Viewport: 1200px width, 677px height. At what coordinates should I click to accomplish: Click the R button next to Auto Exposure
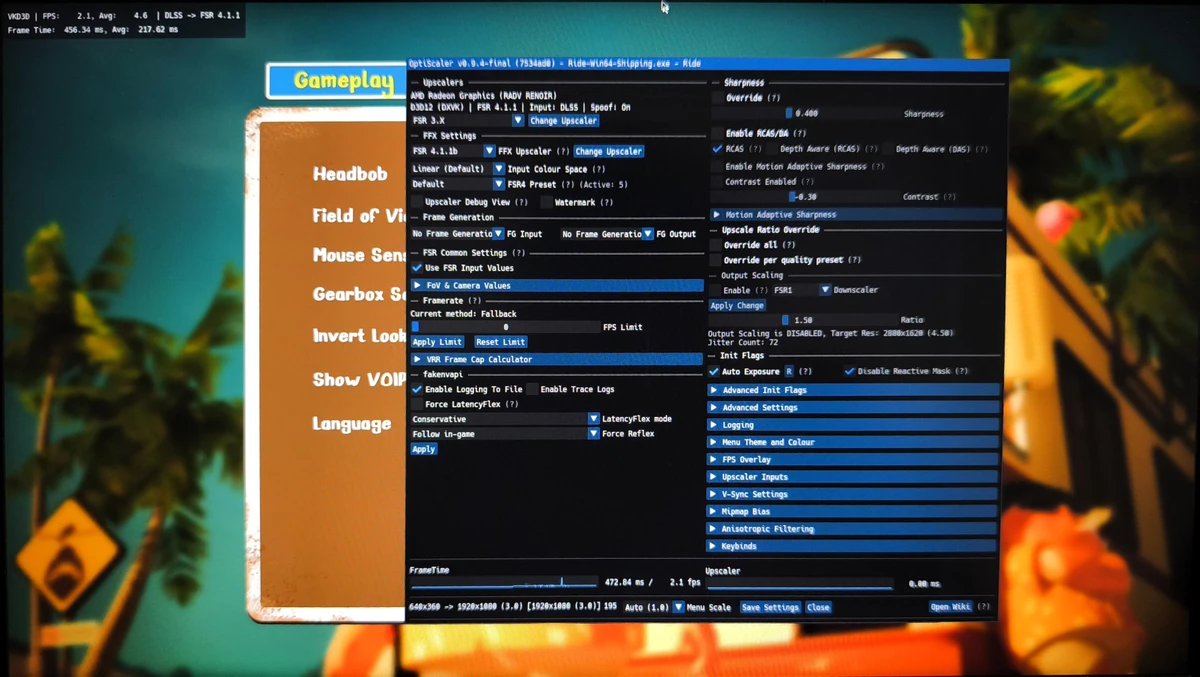[x=789, y=371]
